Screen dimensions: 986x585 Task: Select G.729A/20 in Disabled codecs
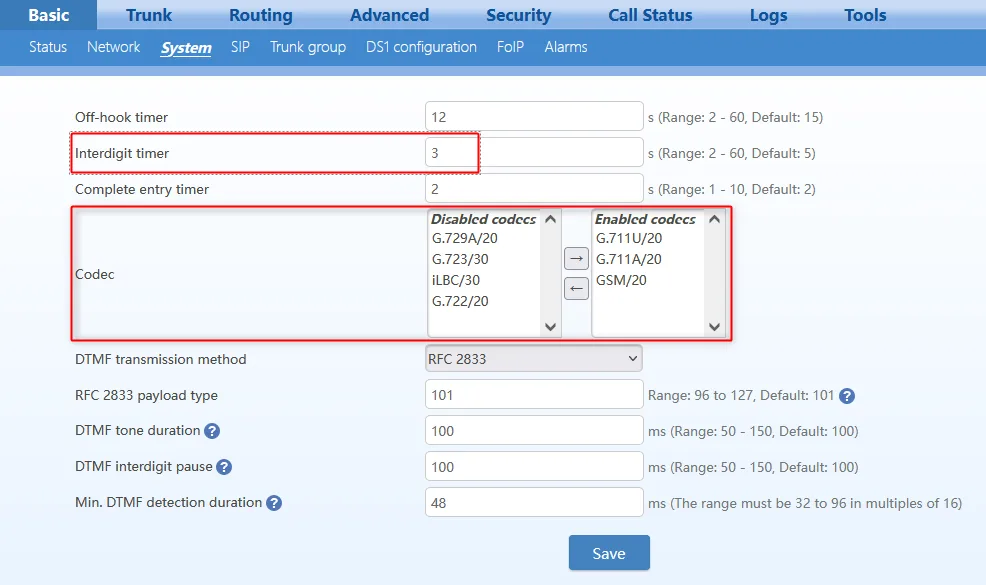(465, 238)
